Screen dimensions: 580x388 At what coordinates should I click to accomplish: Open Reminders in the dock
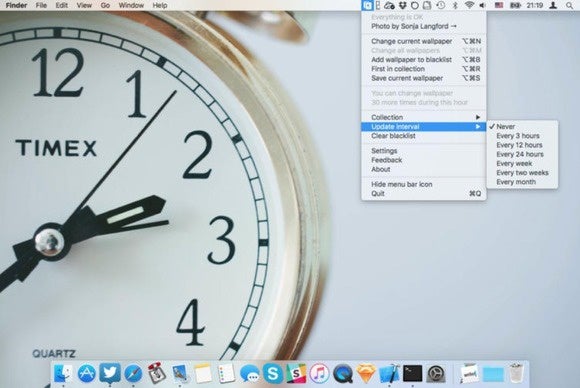pos(226,373)
